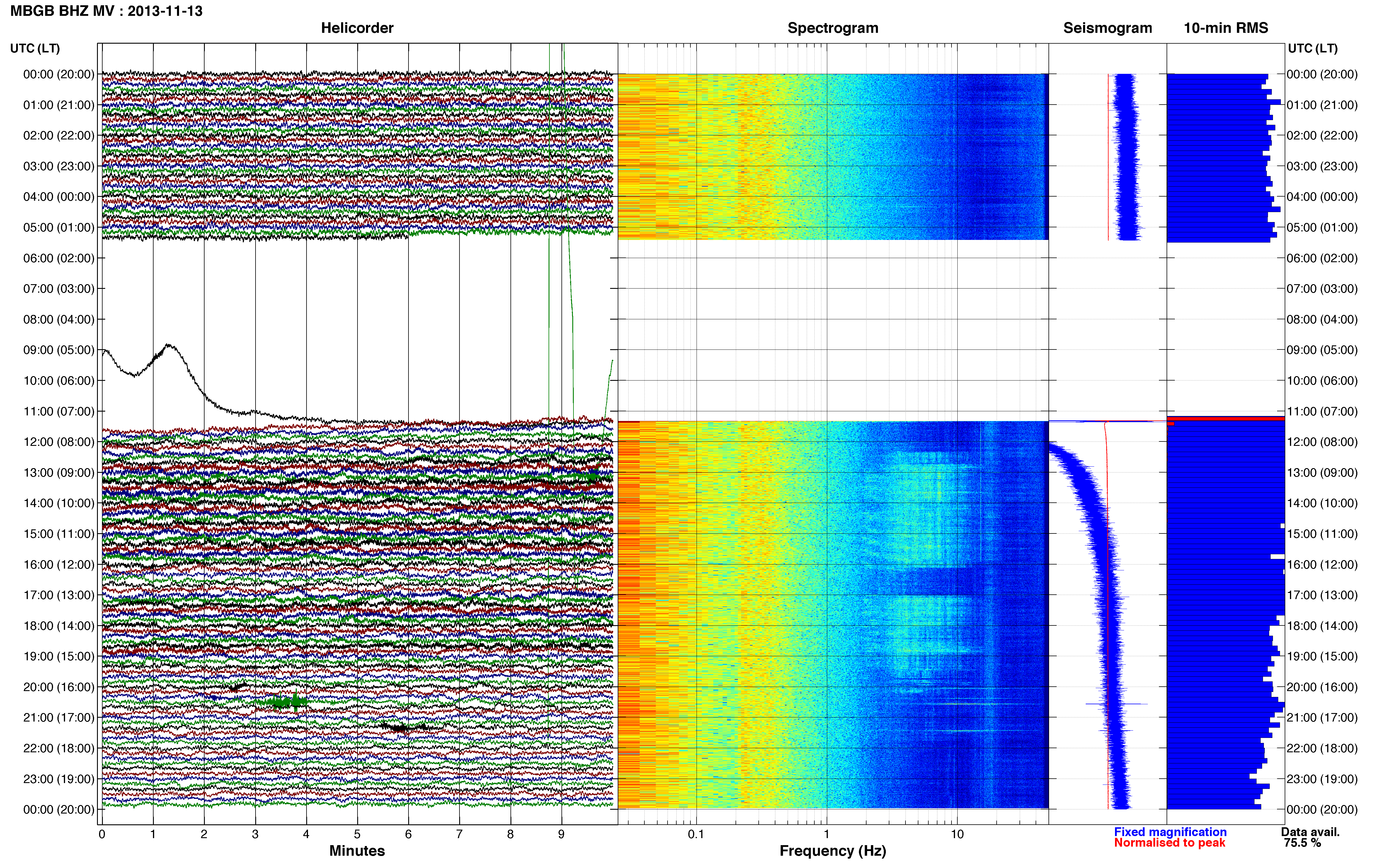Click '17:00 (13:00)' on the right RMS axis
This screenshot has height=868, width=1389.
click(x=1322, y=595)
